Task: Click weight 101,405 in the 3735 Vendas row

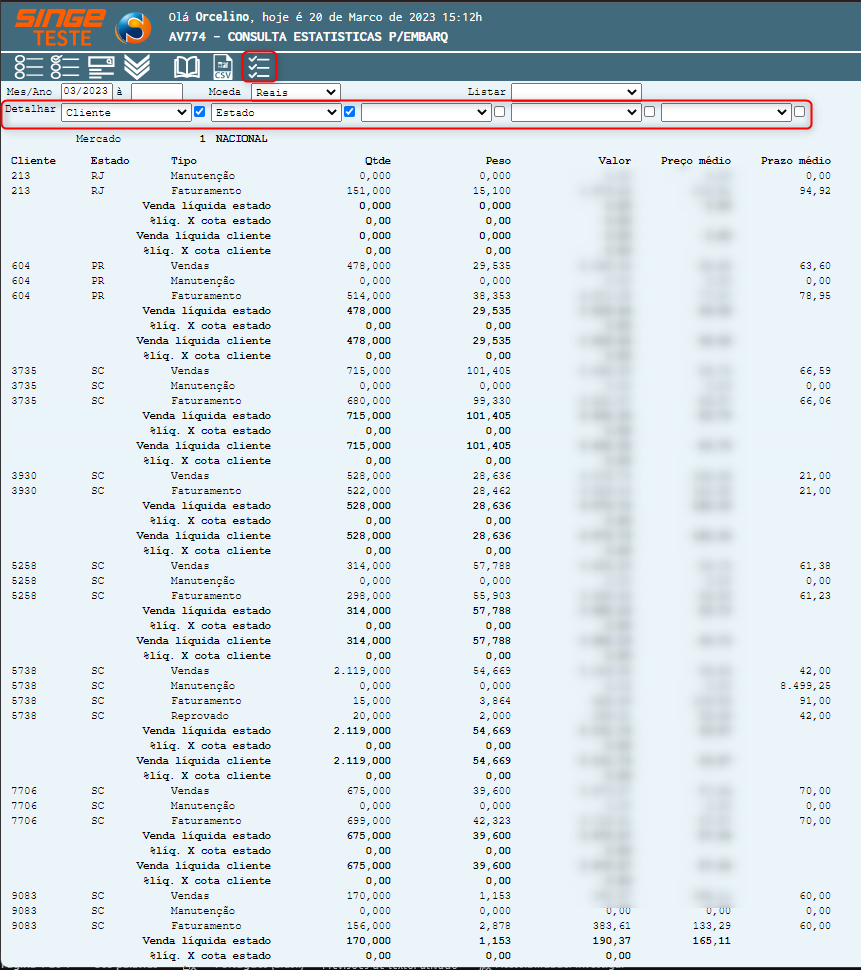Action: click(489, 371)
